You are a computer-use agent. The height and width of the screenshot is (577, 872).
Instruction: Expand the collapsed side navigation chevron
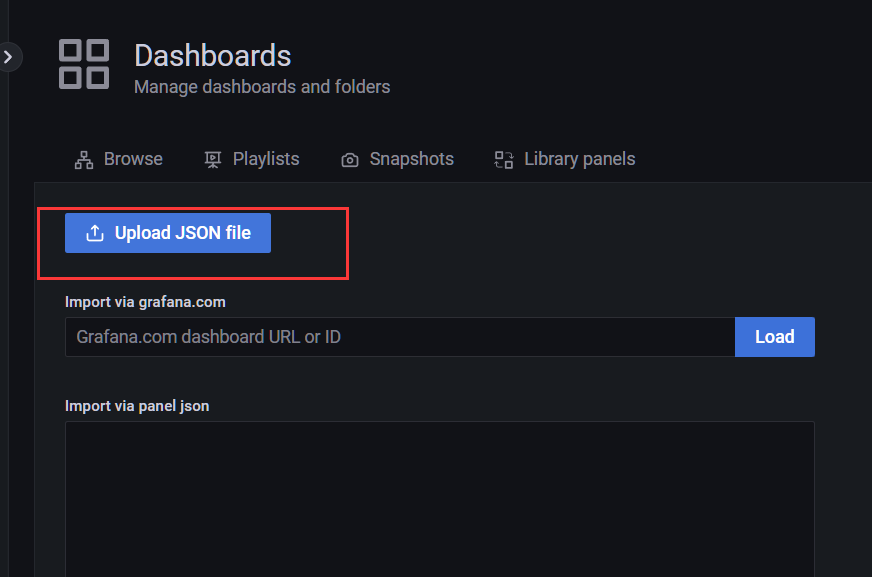(x=8, y=57)
